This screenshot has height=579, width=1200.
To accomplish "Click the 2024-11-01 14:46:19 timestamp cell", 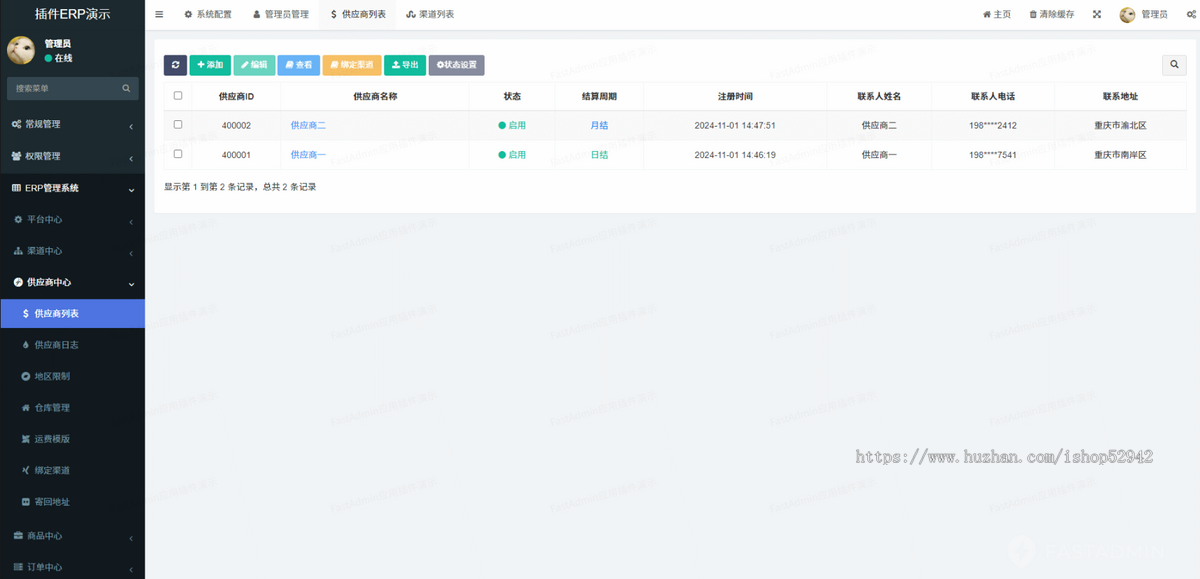I will click(735, 155).
